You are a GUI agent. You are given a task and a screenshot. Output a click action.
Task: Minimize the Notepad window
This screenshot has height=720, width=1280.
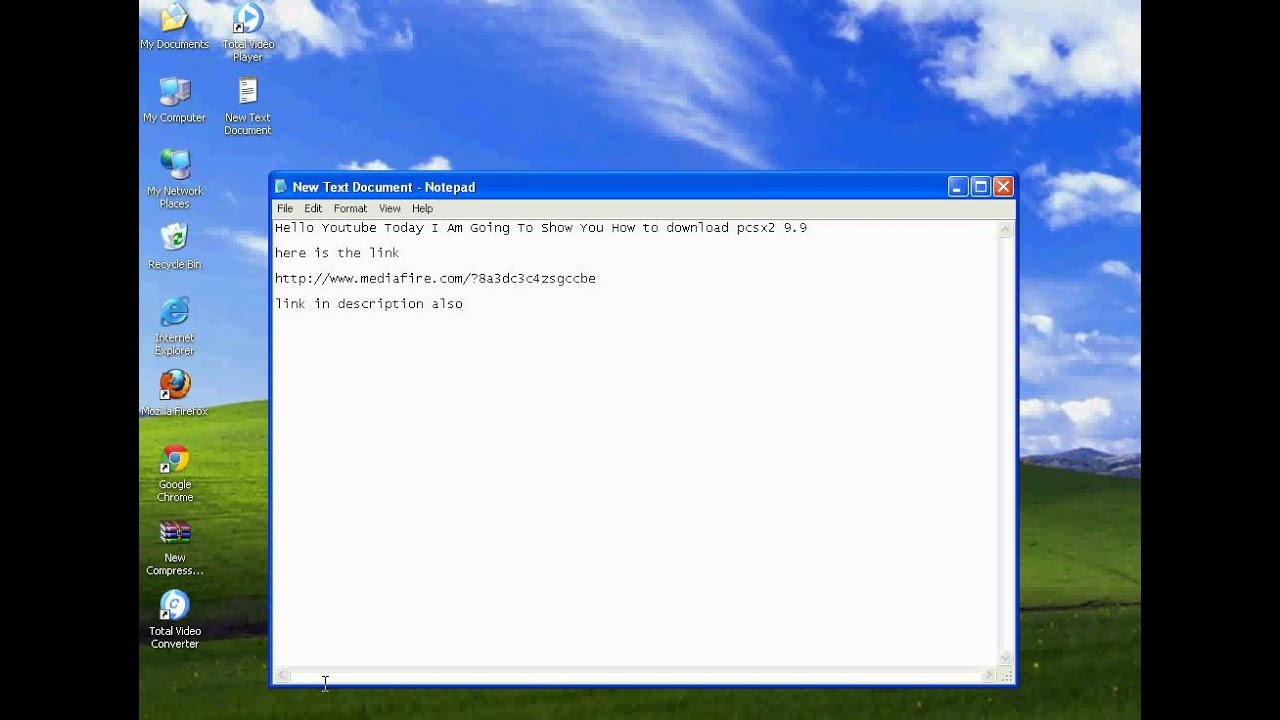tap(958, 187)
